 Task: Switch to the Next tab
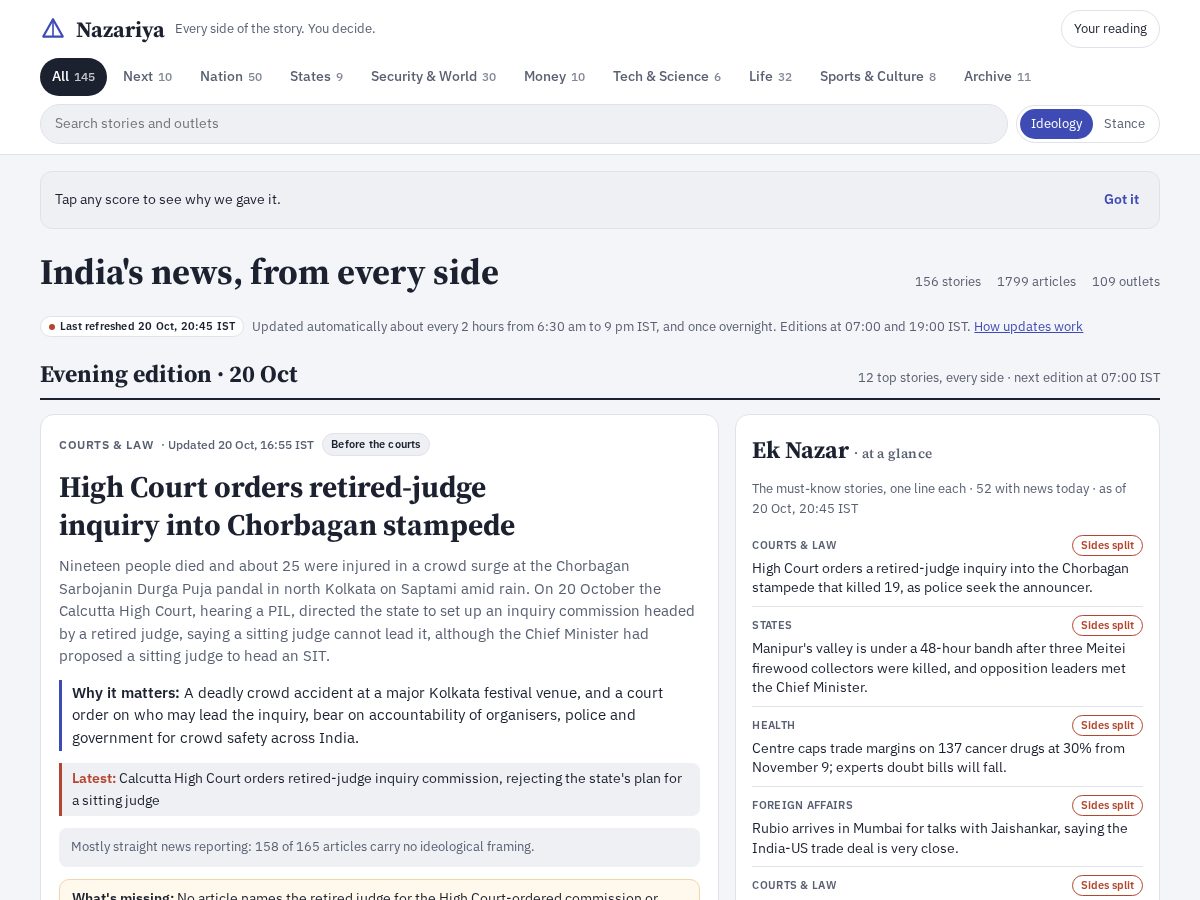(x=147, y=77)
